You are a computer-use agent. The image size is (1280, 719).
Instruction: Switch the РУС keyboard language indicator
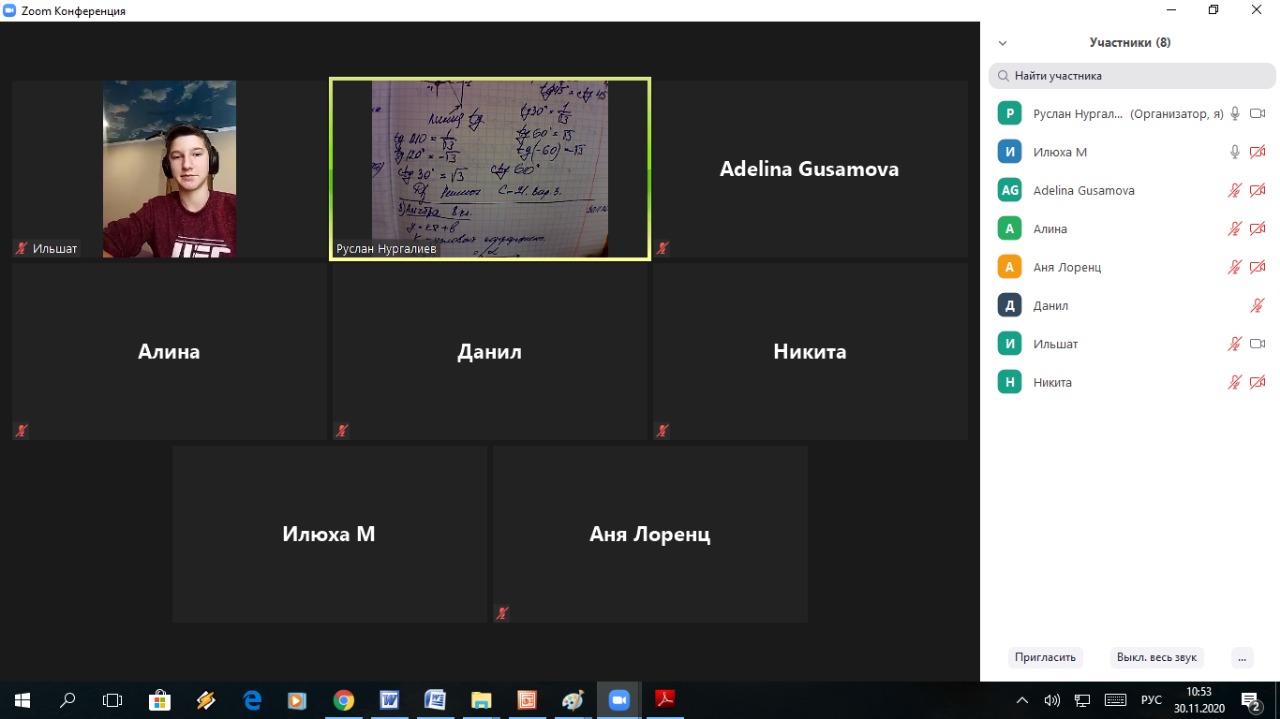tap(1151, 700)
